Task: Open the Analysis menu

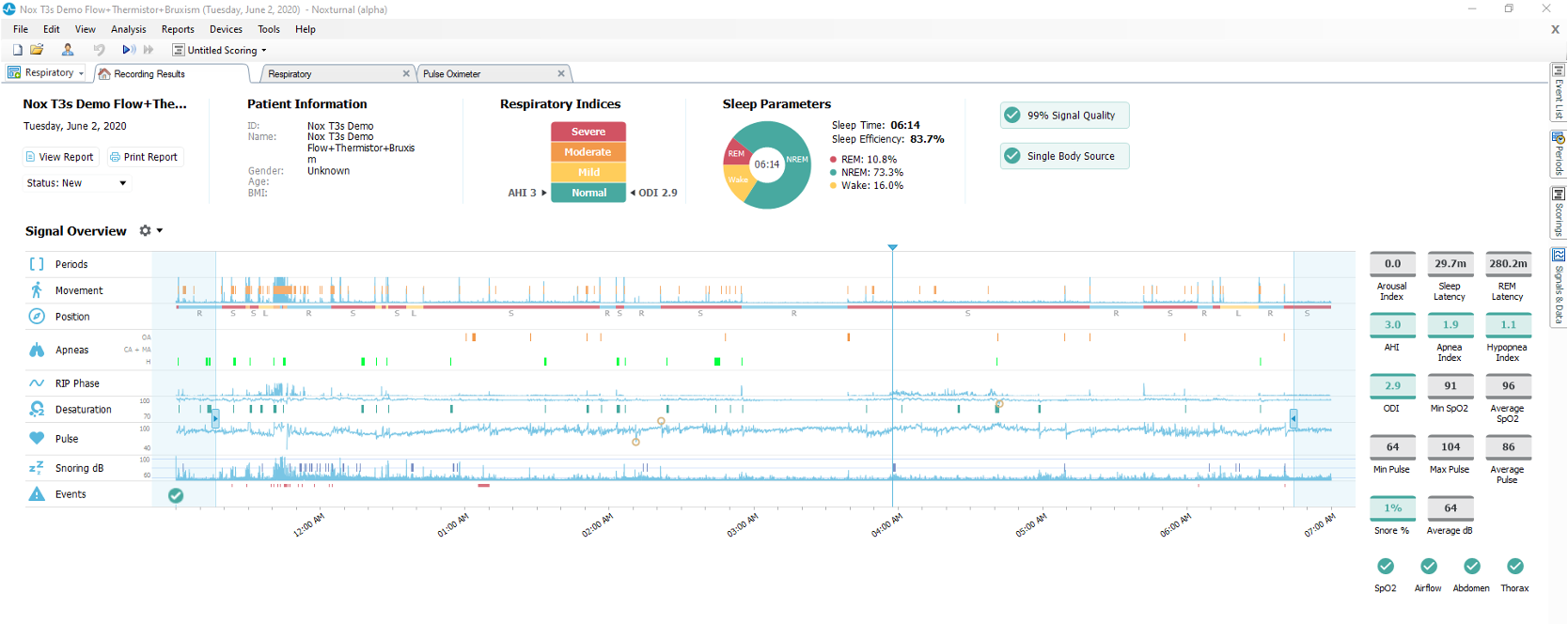Action: pyautogui.click(x=128, y=29)
